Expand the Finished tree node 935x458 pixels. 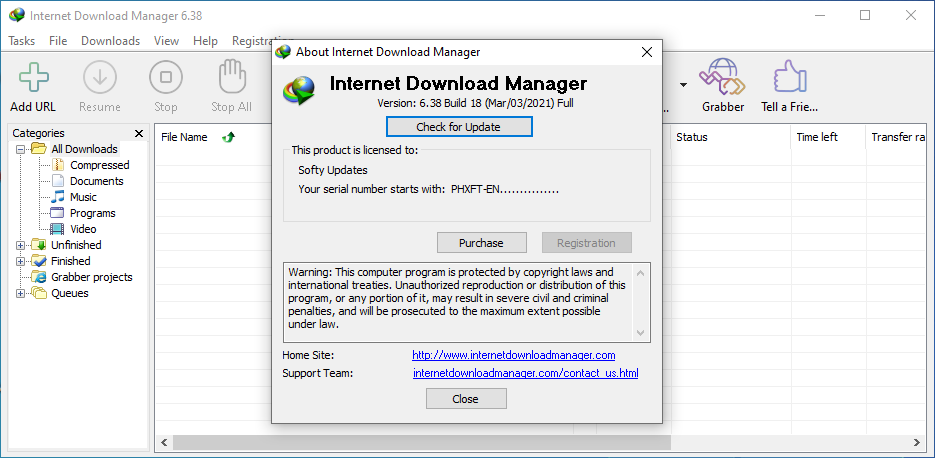pyautogui.click(x=21, y=261)
